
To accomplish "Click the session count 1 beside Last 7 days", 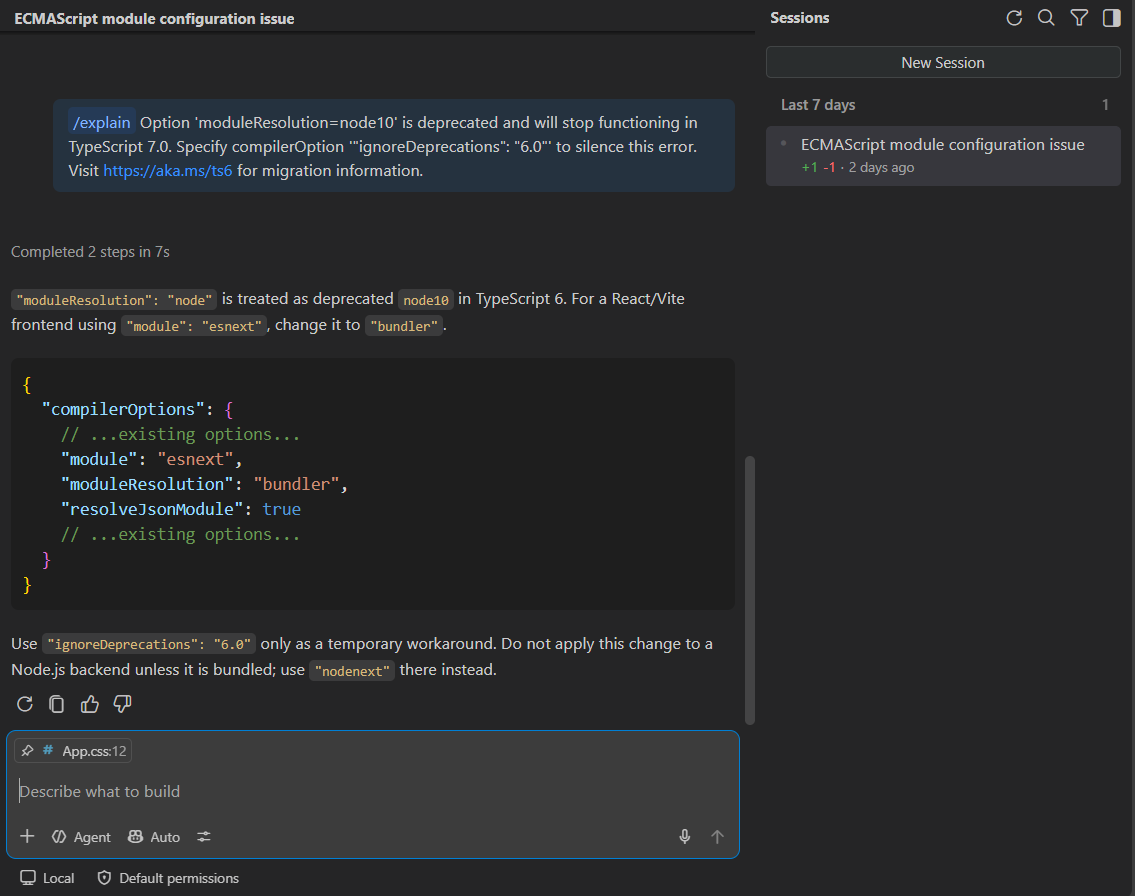I will tap(1105, 105).
